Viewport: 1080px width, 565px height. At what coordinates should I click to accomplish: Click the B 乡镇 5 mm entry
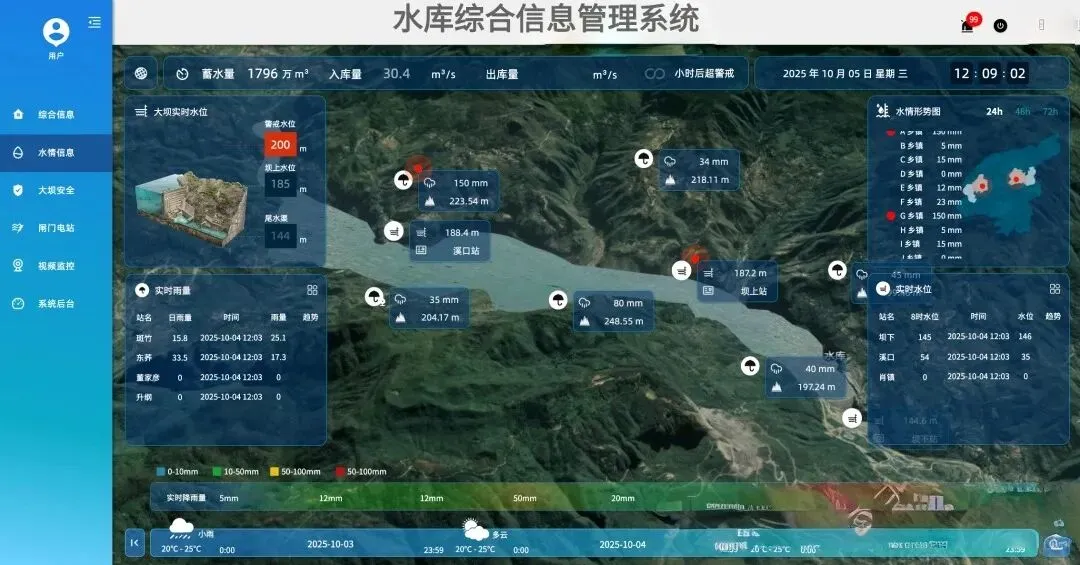(x=931, y=145)
